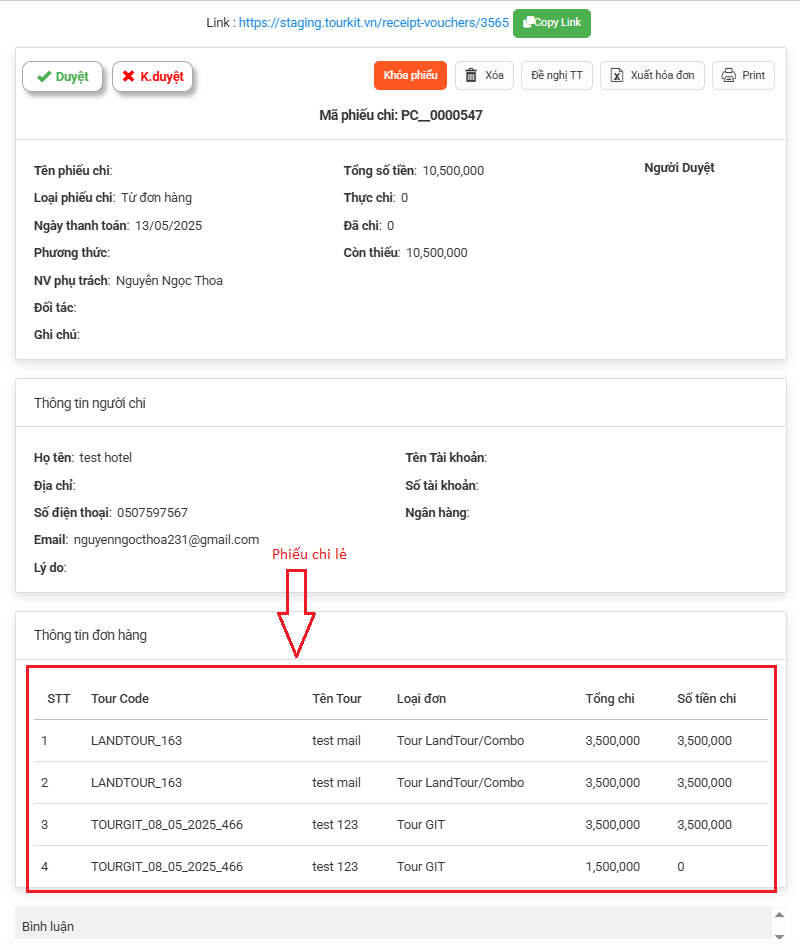Click Người Duyệt approver label
This screenshot has width=800, height=950.
pyautogui.click(x=679, y=168)
